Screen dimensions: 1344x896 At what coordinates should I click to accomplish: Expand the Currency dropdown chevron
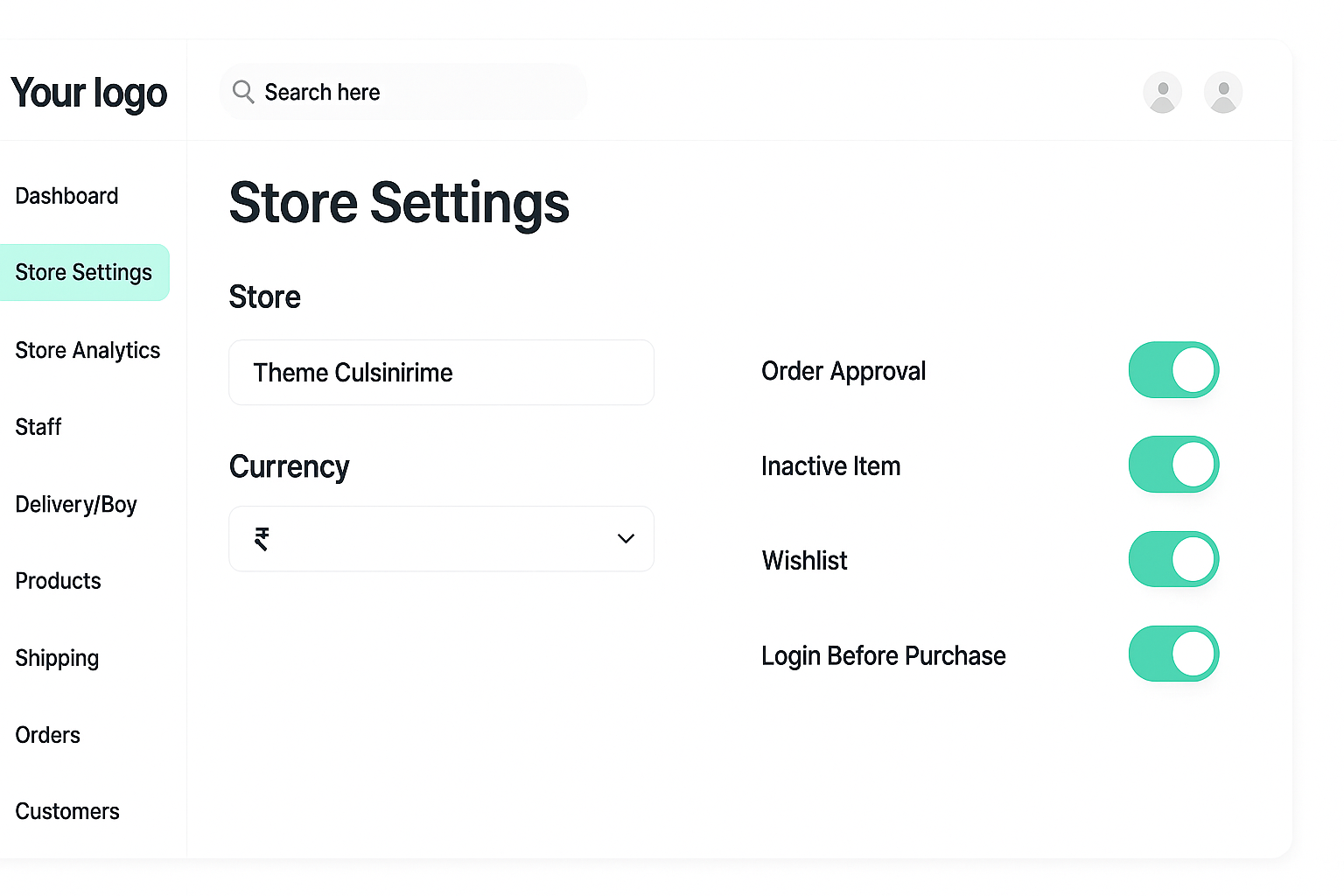click(626, 539)
